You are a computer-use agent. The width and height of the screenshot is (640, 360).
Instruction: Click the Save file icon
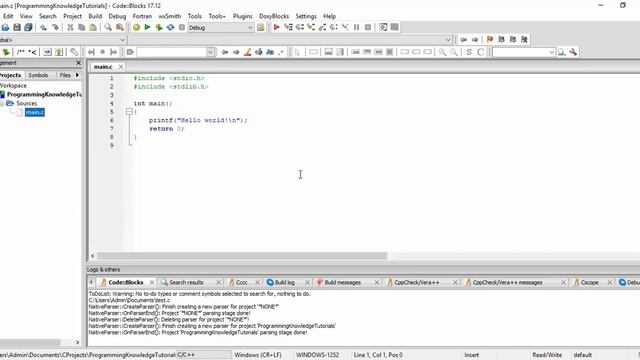click(x=17, y=27)
